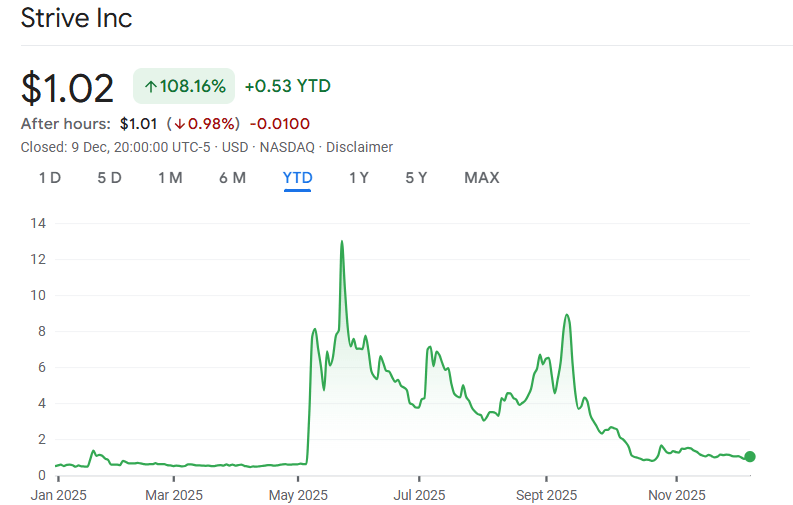Select the YTD tab

click(298, 178)
